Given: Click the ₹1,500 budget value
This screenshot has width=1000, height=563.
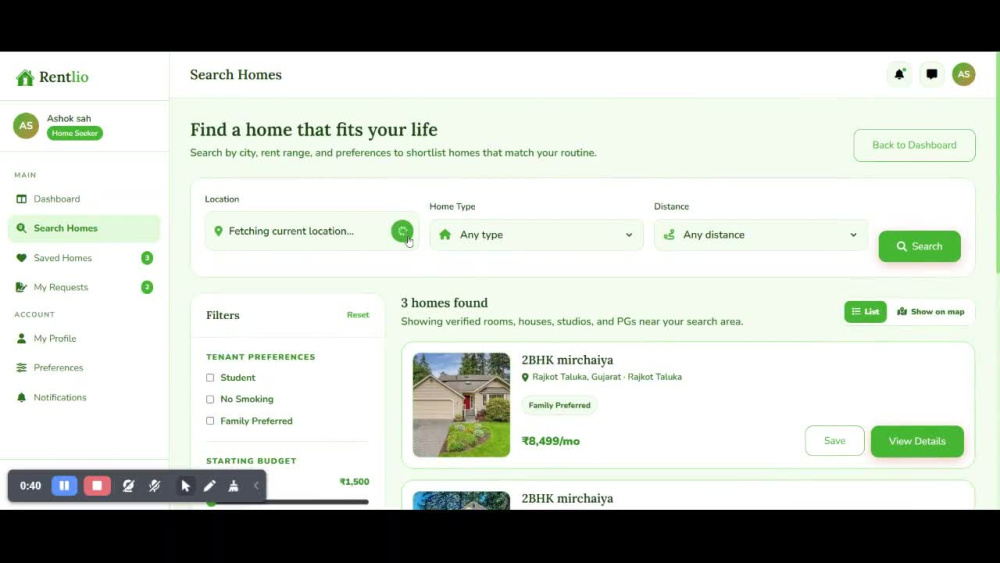Looking at the screenshot, I should pyautogui.click(x=354, y=482).
